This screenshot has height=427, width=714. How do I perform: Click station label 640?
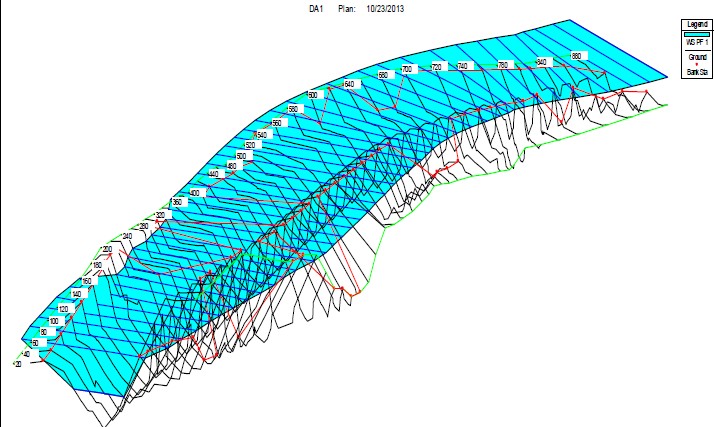pyautogui.click(x=349, y=84)
